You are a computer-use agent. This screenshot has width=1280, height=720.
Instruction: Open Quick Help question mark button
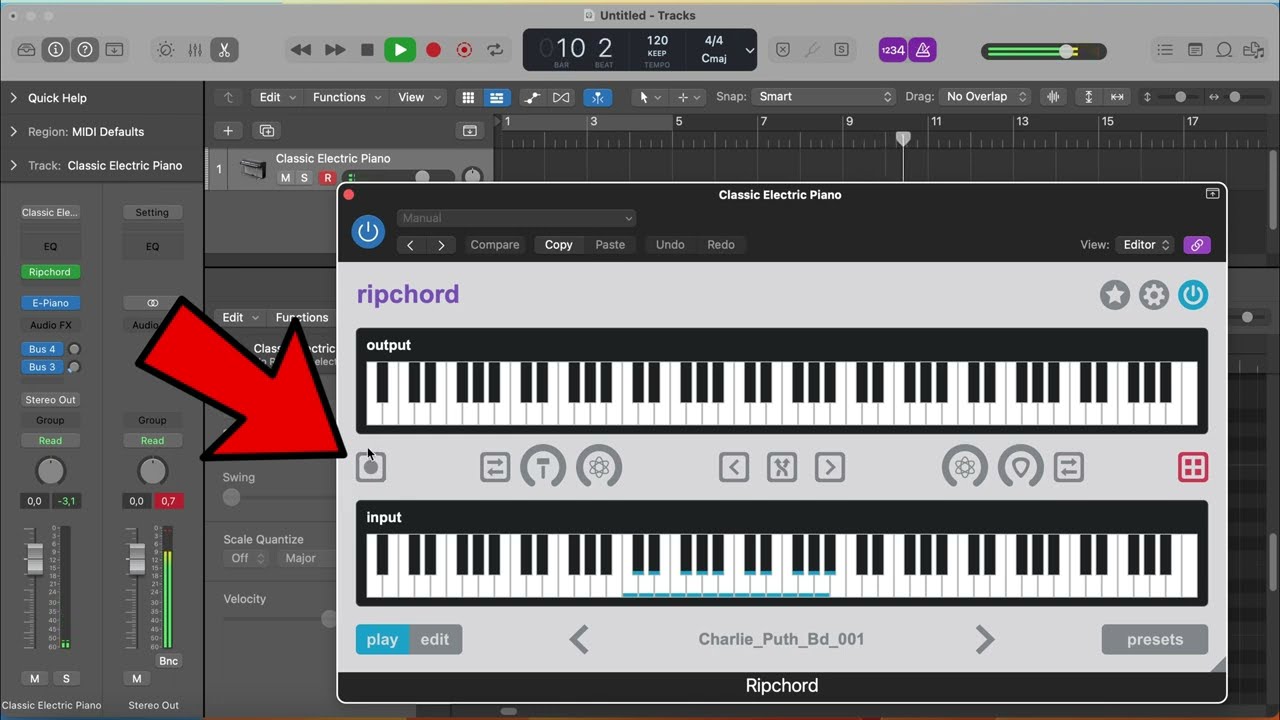point(85,49)
